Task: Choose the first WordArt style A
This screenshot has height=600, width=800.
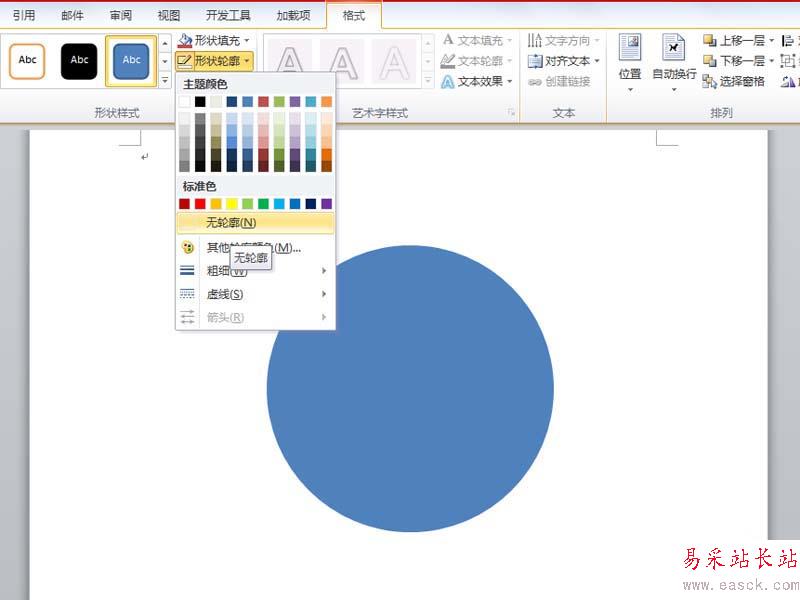Action: [x=290, y=62]
